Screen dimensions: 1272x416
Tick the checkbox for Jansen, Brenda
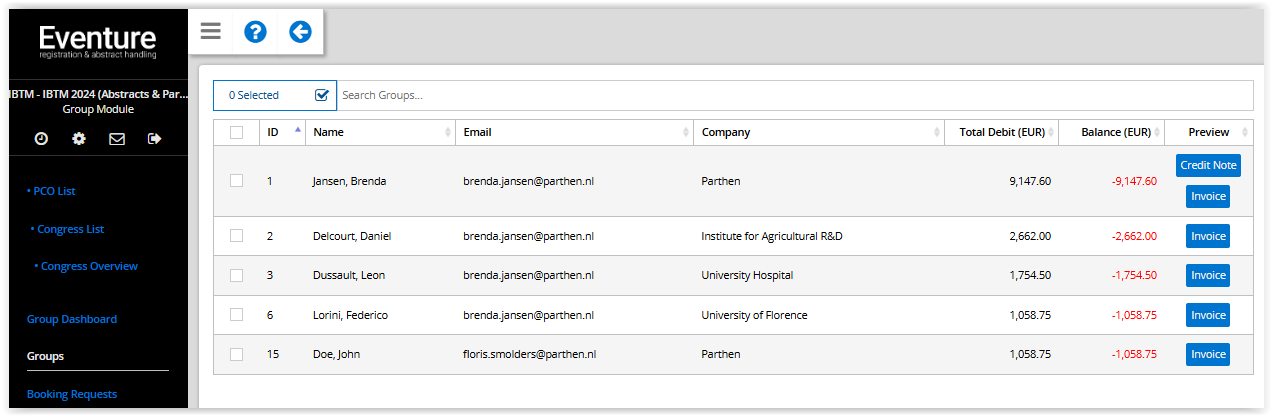pyautogui.click(x=236, y=181)
